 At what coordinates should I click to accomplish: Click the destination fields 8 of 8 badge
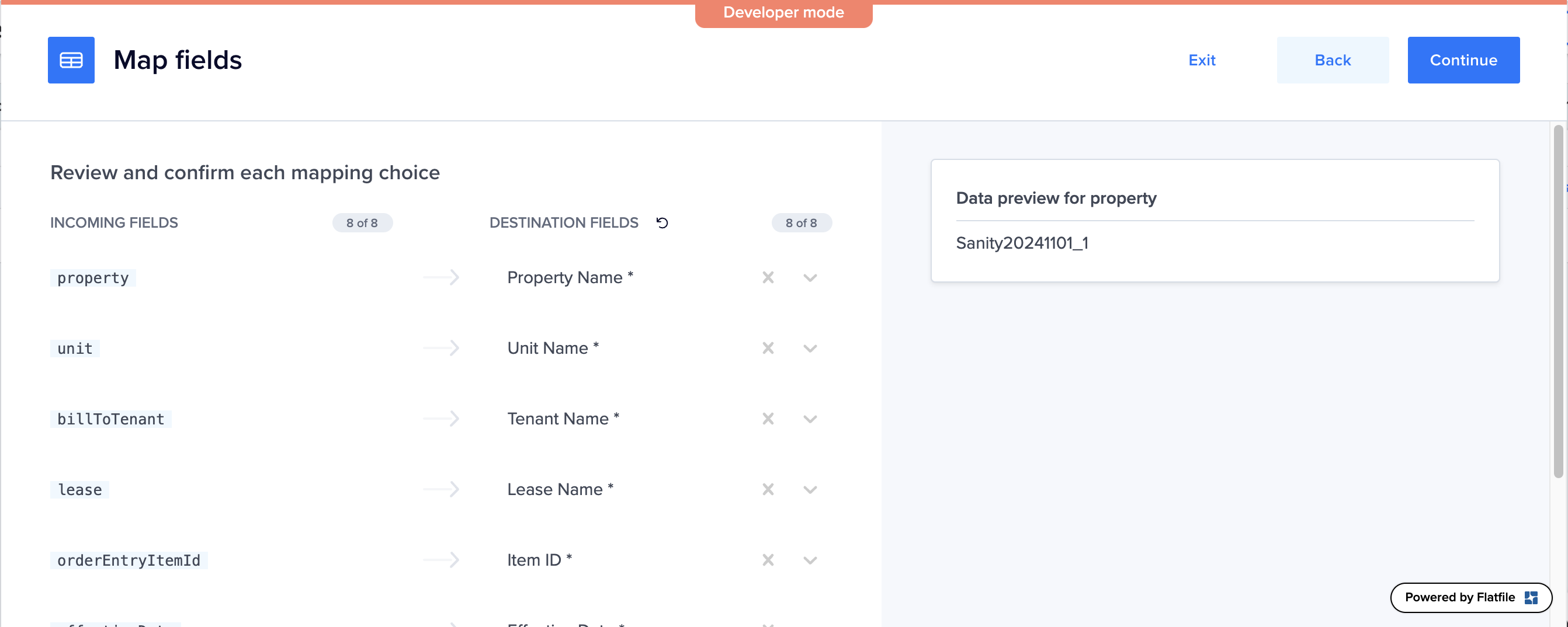click(x=802, y=223)
